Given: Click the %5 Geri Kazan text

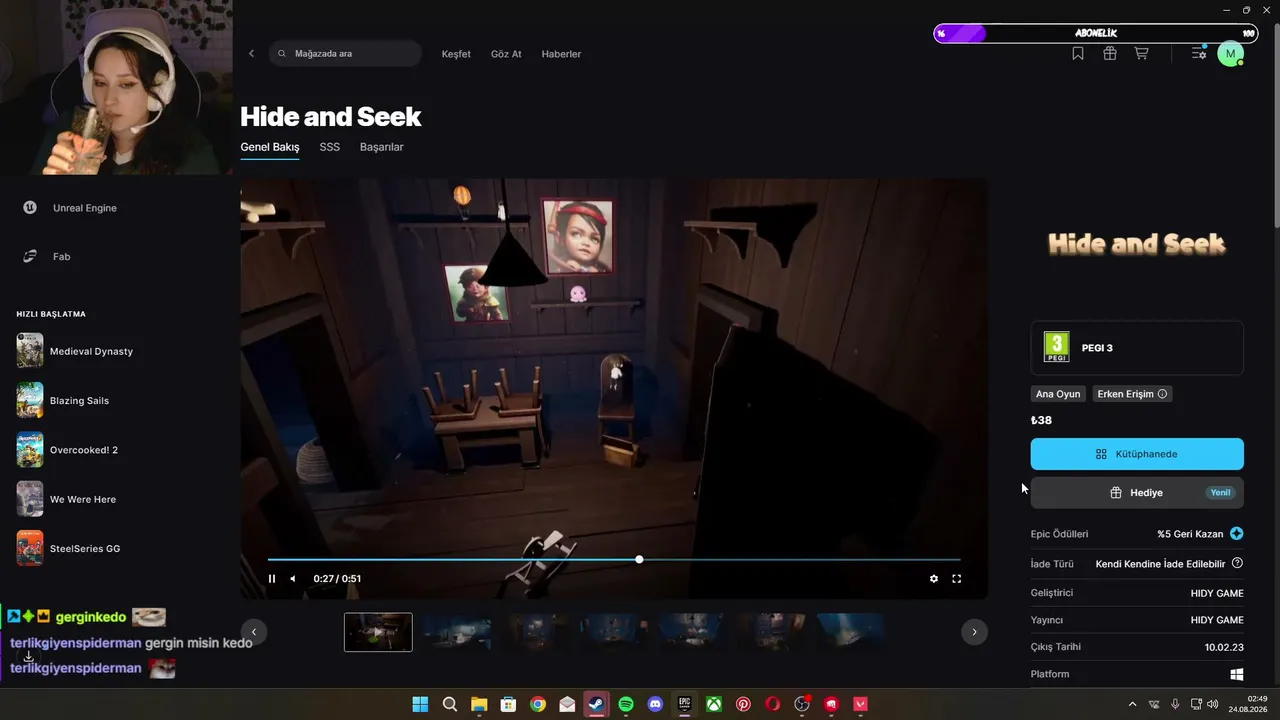Looking at the screenshot, I should 1190,534.
